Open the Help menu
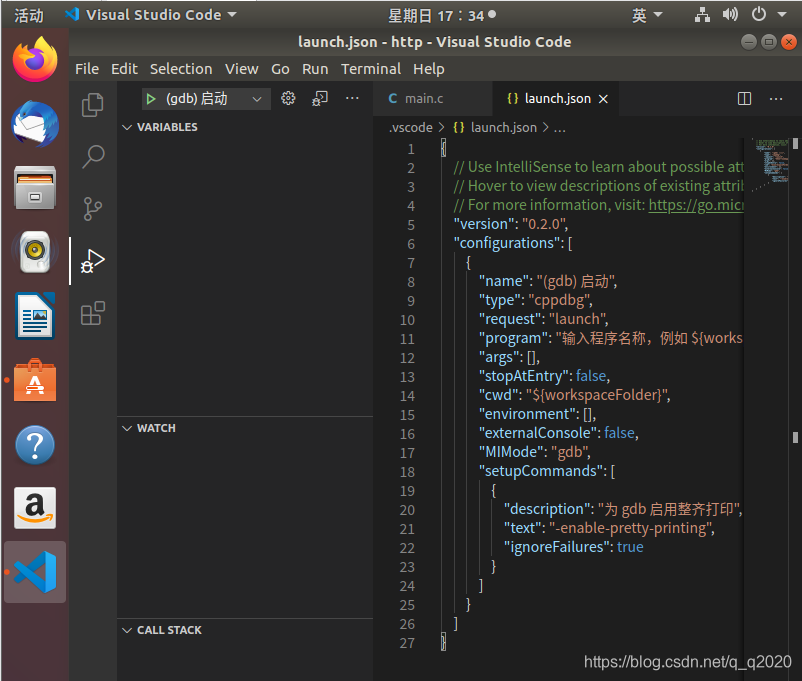The width and height of the screenshot is (802, 681). [429, 69]
